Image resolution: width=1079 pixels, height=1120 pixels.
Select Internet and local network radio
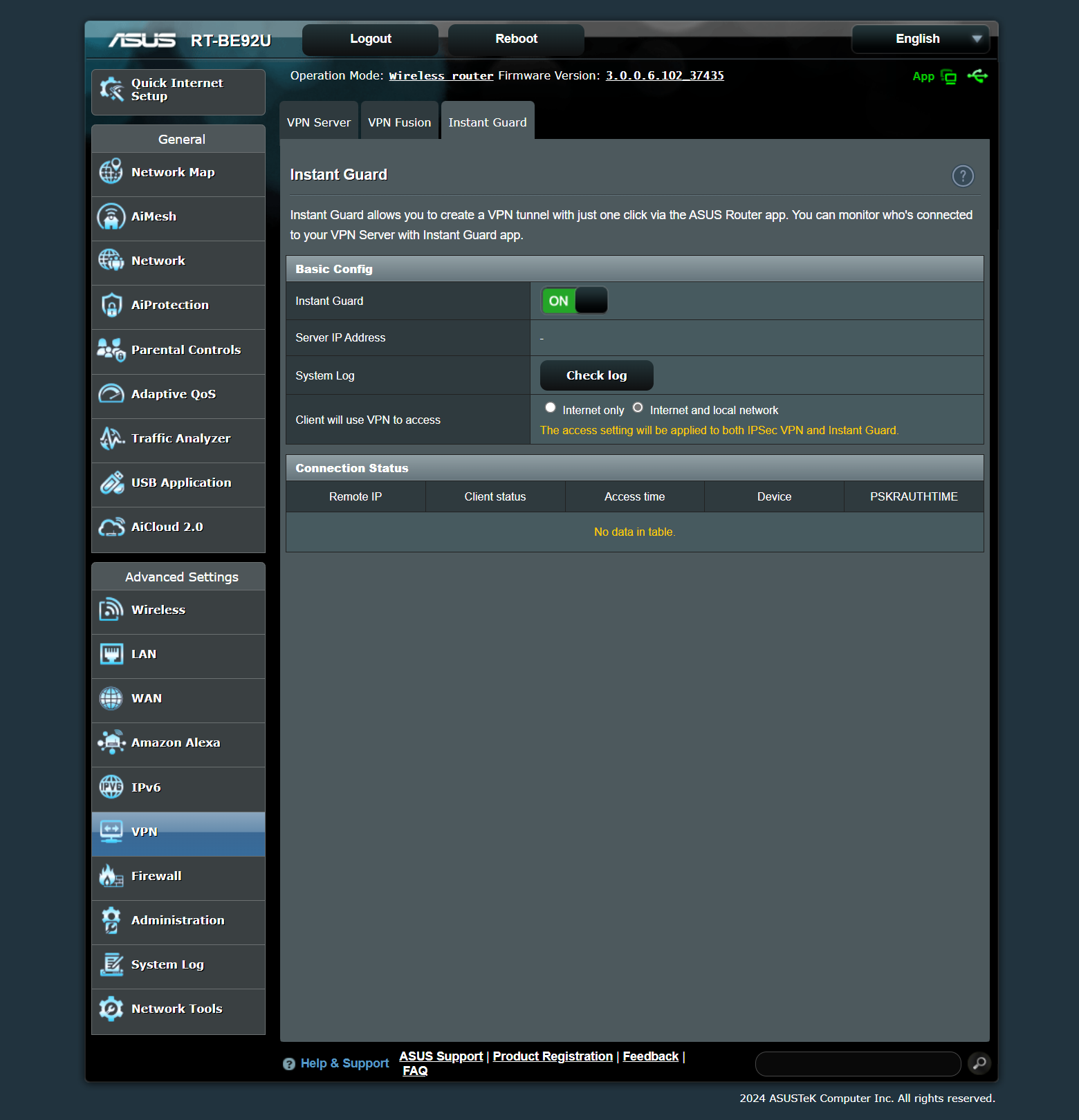(x=638, y=408)
